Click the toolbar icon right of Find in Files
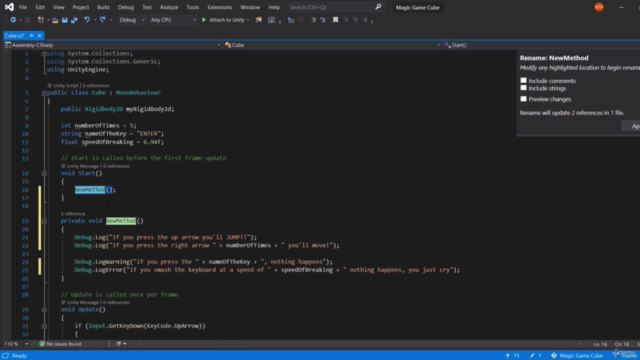The height and width of the screenshot is (360, 640). coord(271,20)
